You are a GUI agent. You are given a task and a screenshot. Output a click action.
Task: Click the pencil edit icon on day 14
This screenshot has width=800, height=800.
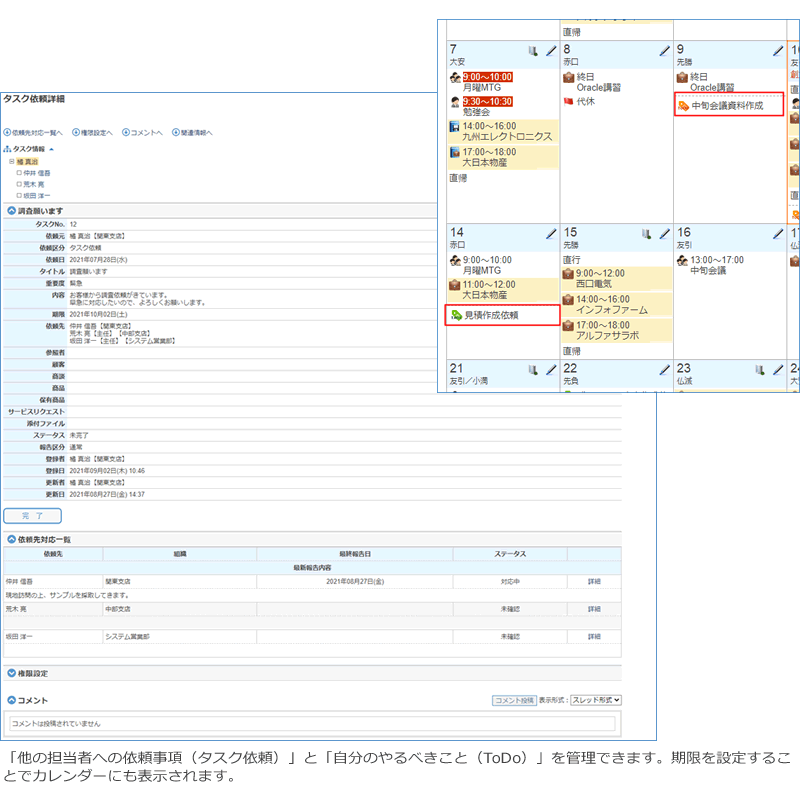tap(551, 234)
